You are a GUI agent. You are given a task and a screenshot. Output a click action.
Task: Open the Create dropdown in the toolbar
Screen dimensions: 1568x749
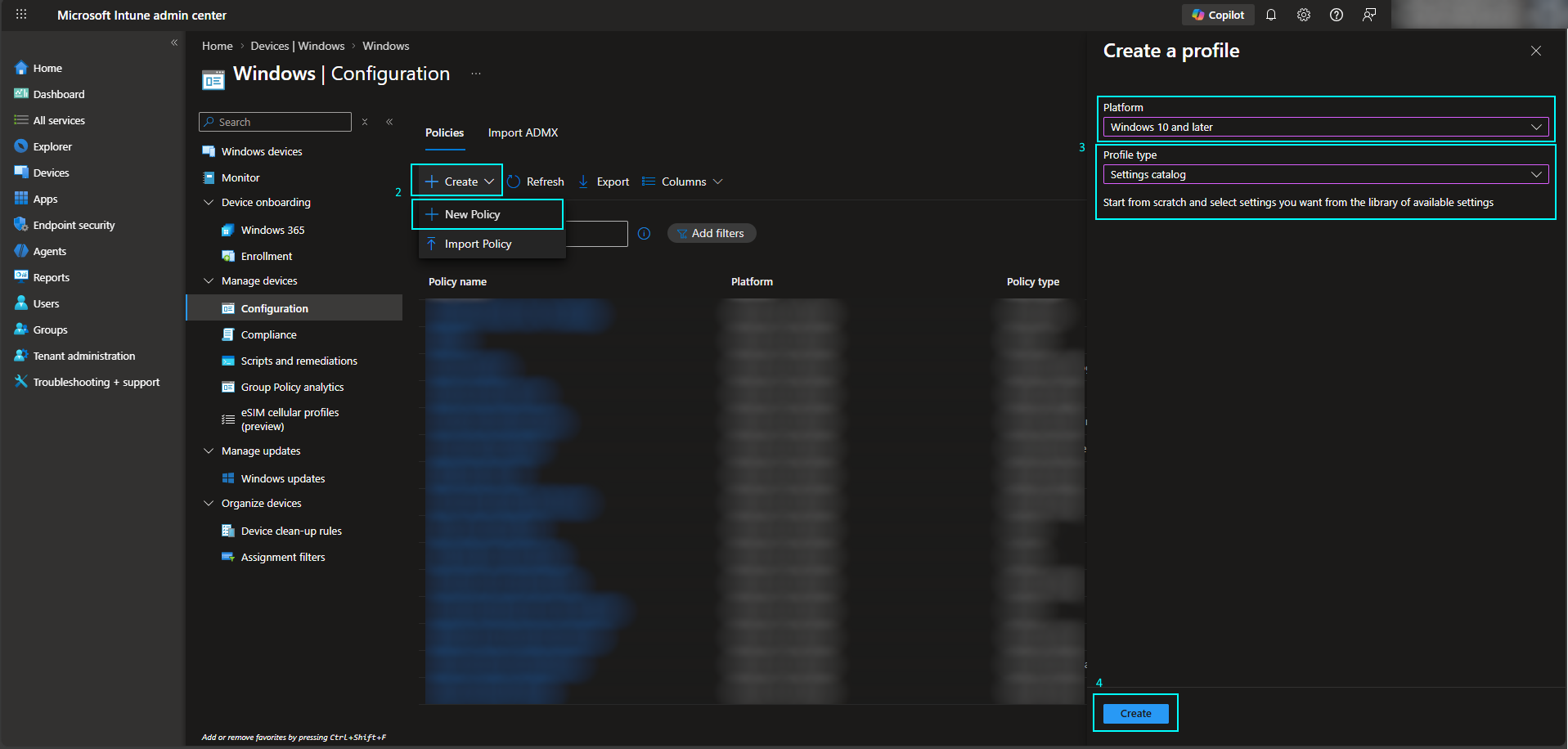pos(458,182)
